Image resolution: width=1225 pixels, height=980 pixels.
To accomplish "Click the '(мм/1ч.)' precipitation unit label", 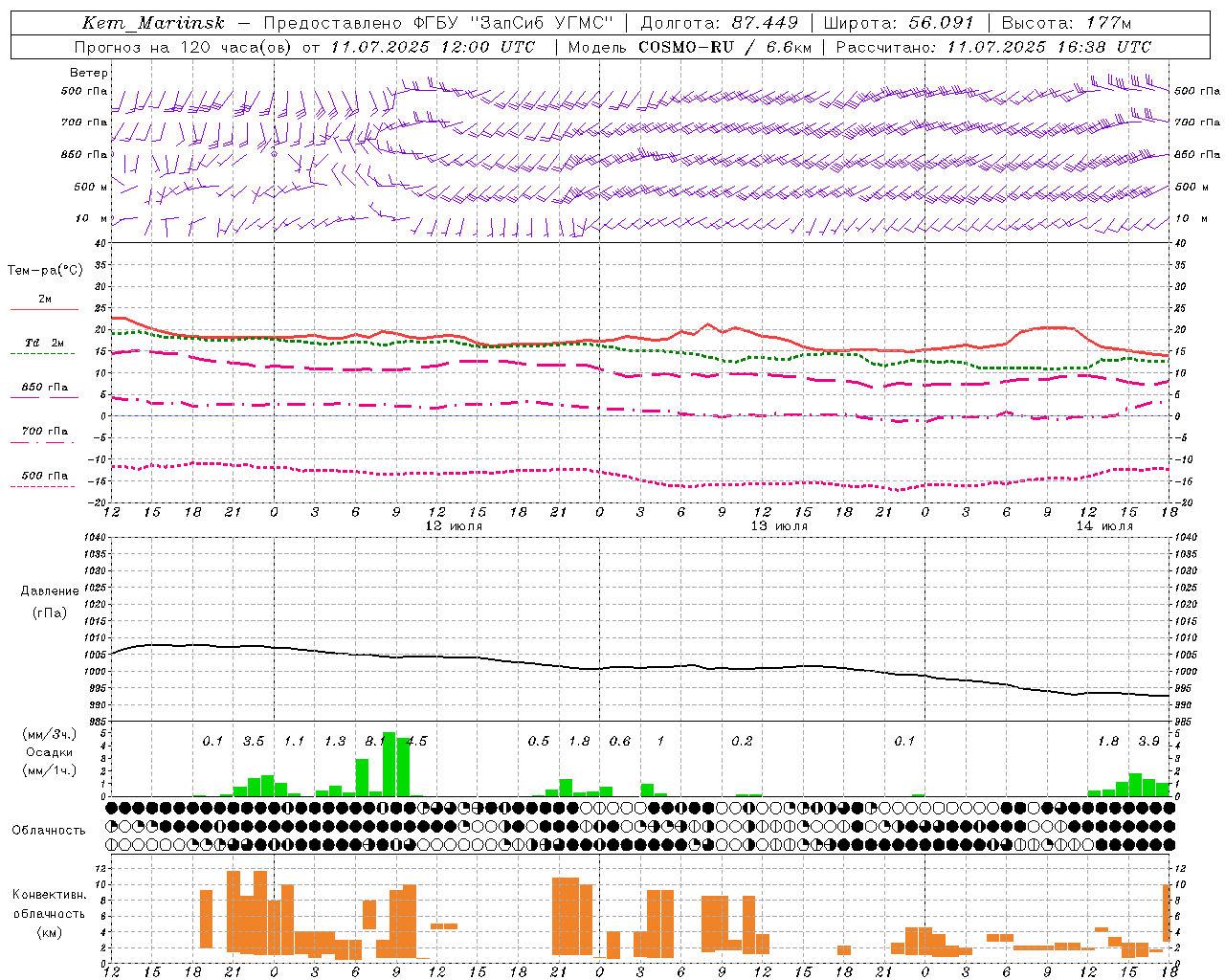I will point(49,770).
